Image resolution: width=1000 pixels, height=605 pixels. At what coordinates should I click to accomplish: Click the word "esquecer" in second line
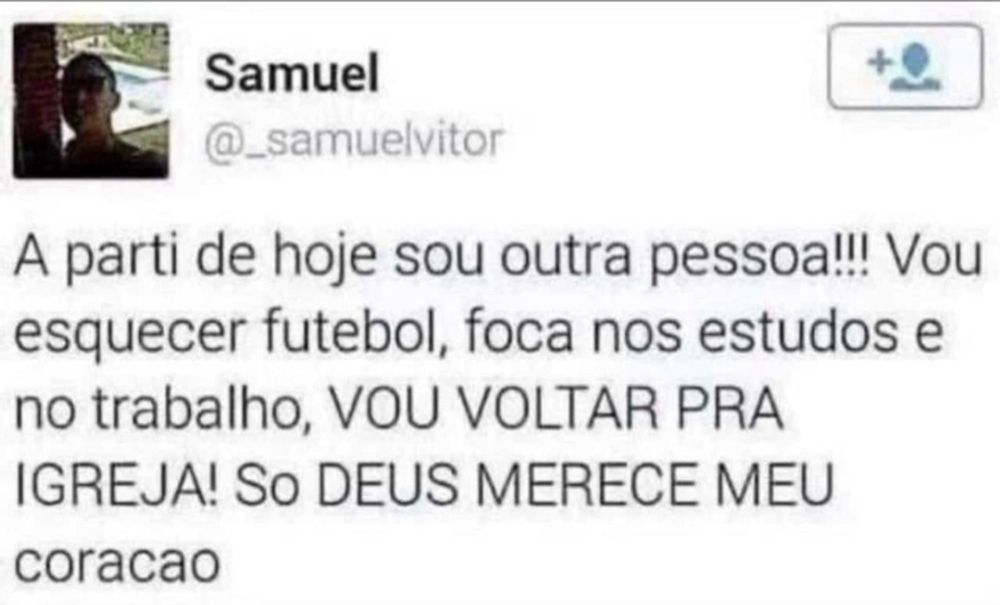tap(130, 335)
